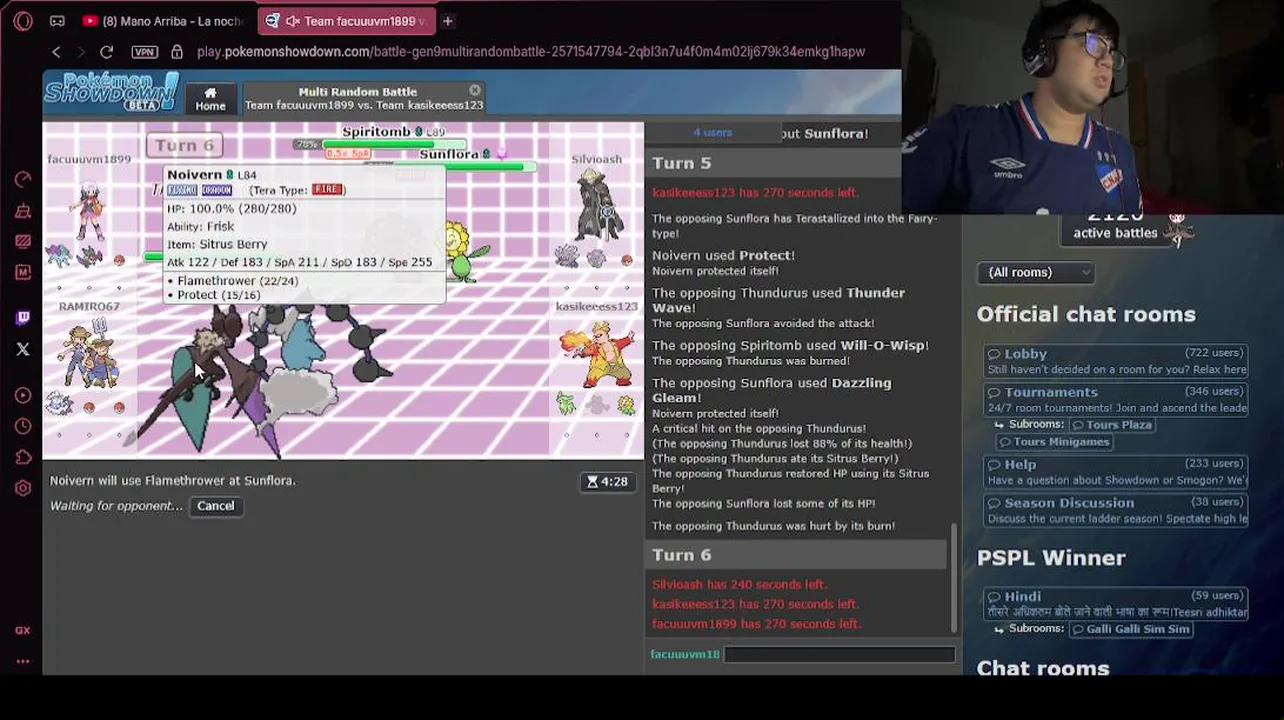
Task: Go to the Showdown Home tab
Action: tap(210, 98)
